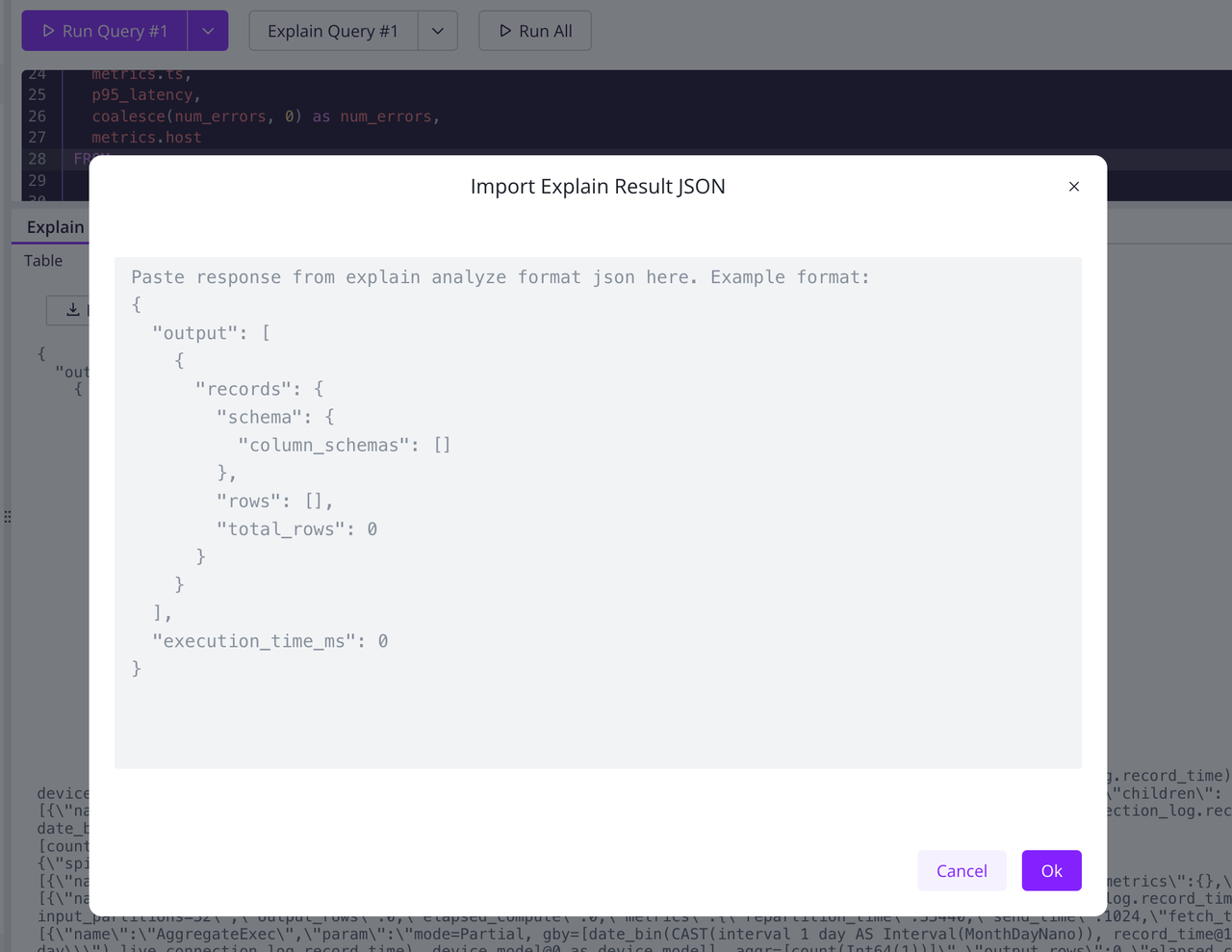Open the Explain Query #1 dropdown chevron
Viewport: 1232px width, 952px height.
(x=438, y=30)
